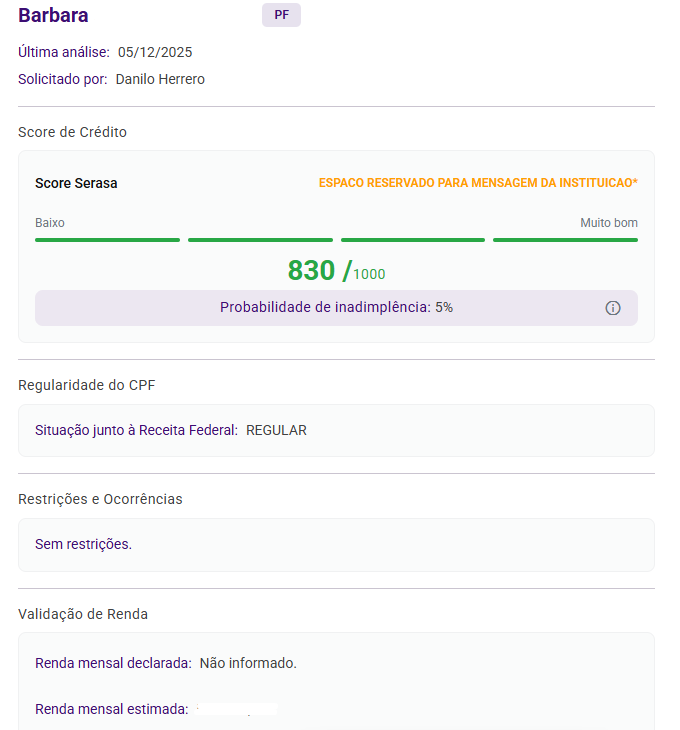Image resolution: width=680 pixels, height=730 pixels.
Task: Click the Baixo scale label
Action: tap(50, 223)
